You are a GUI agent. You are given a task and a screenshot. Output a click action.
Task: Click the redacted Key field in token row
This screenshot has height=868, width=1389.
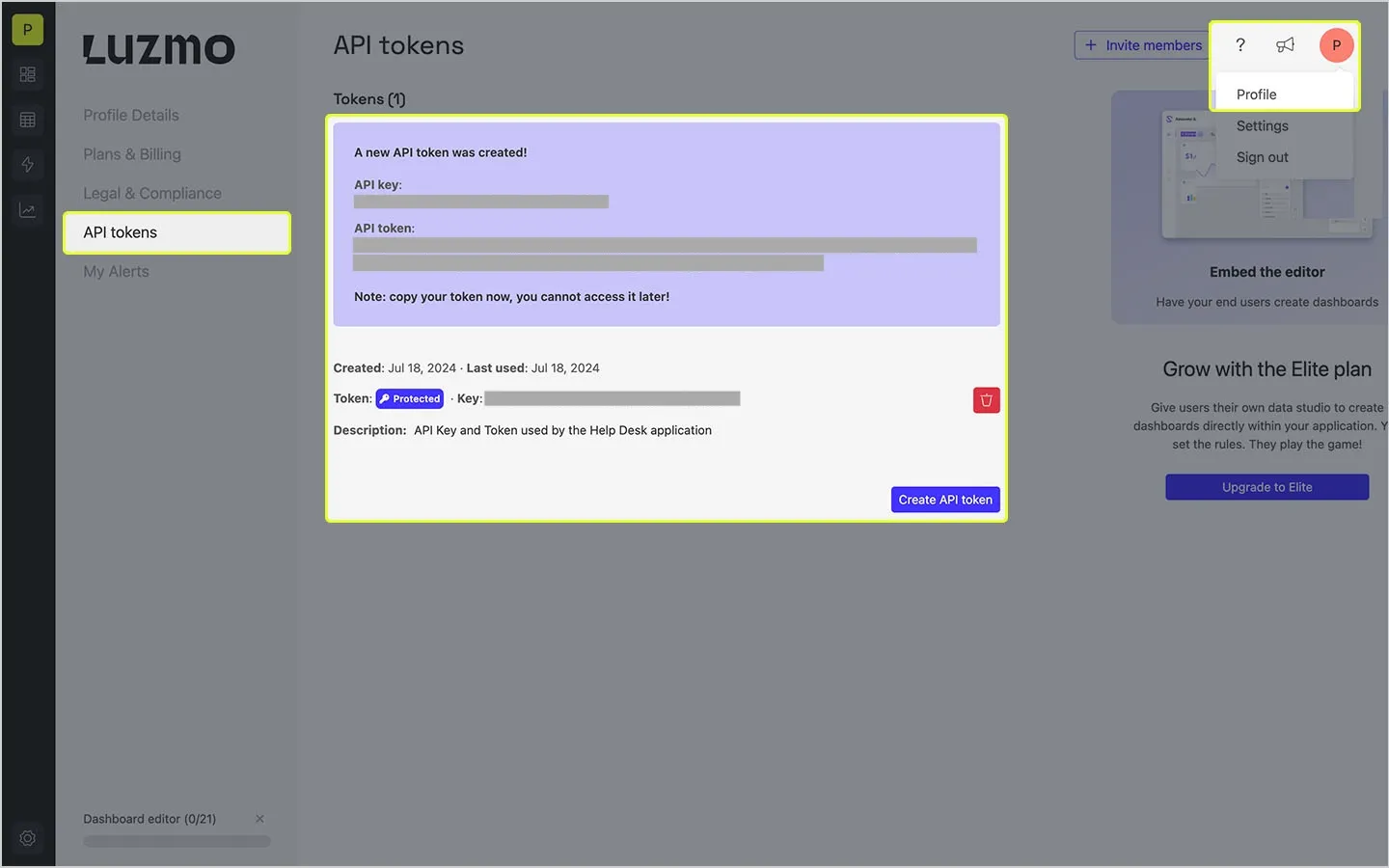613,398
